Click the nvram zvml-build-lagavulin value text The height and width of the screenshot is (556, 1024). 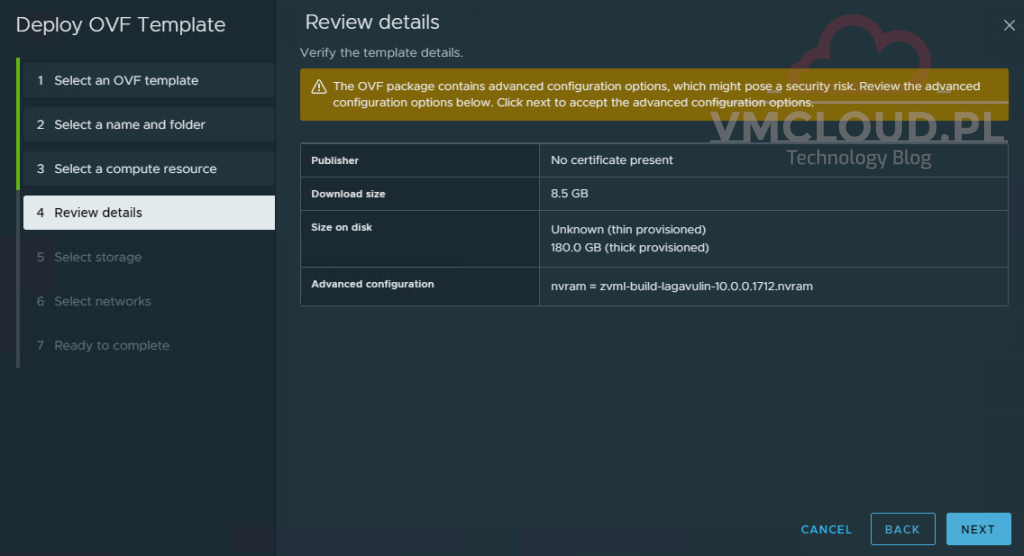coord(681,286)
